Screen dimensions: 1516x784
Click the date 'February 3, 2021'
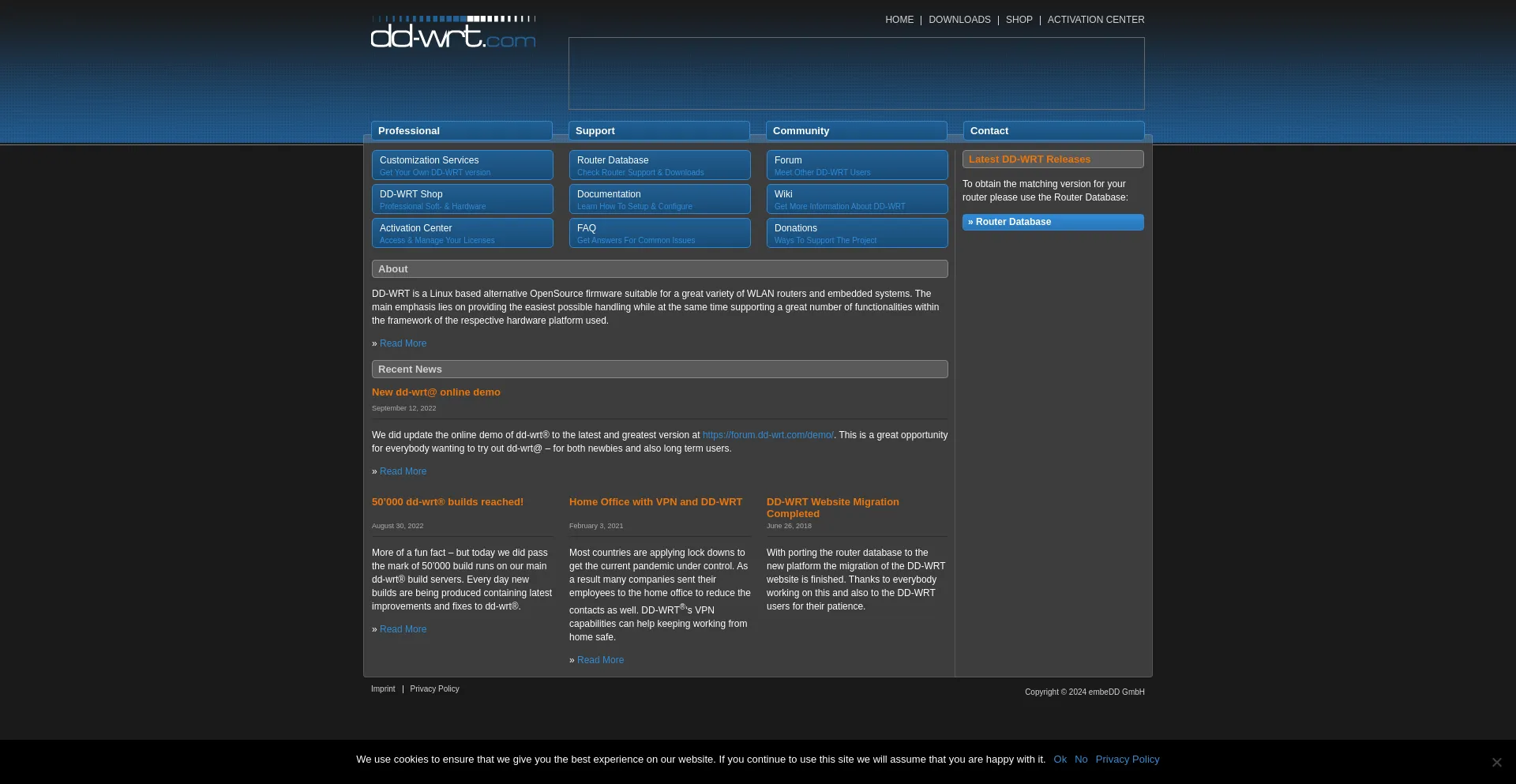[596, 526]
